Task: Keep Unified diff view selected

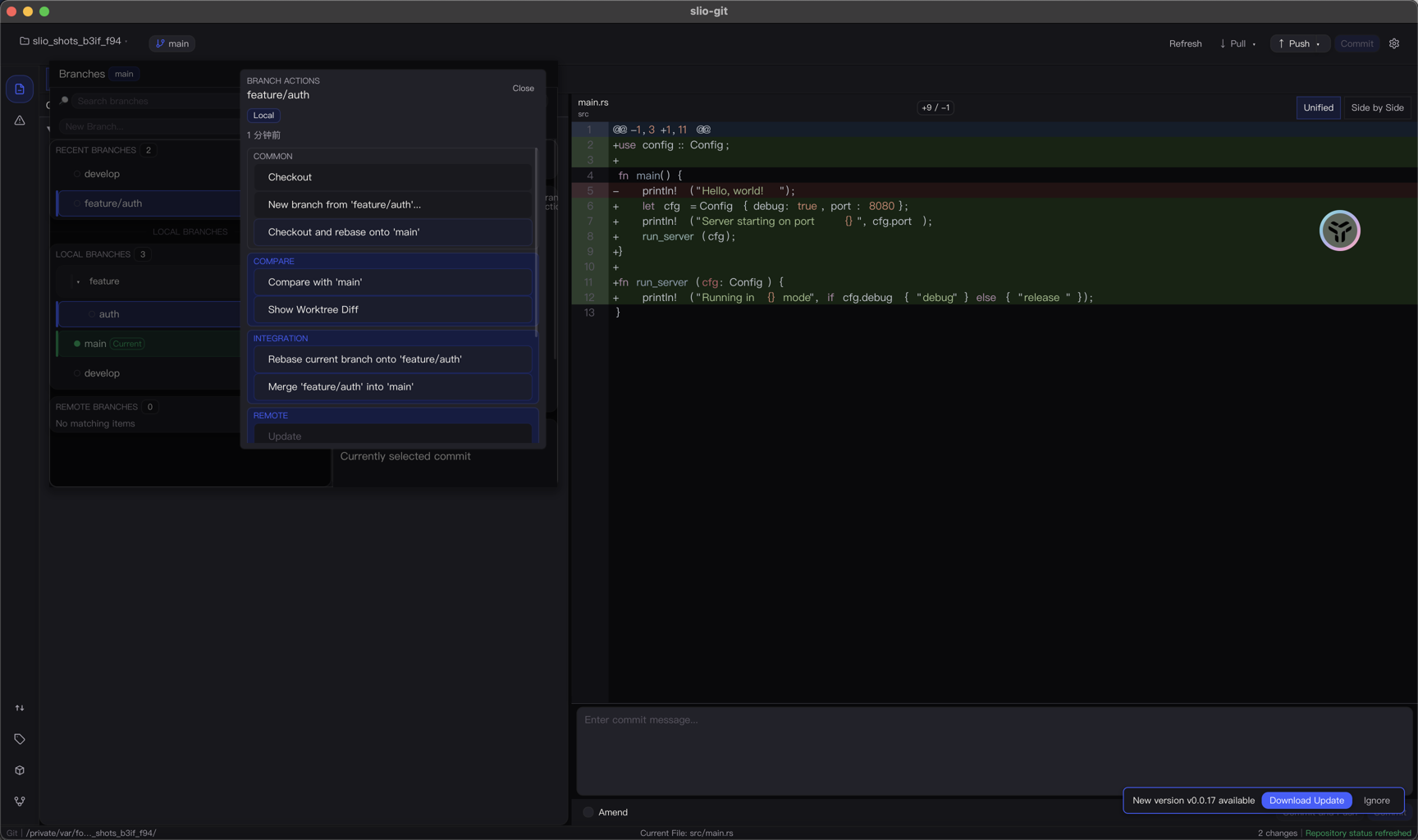Action: click(1318, 107)
